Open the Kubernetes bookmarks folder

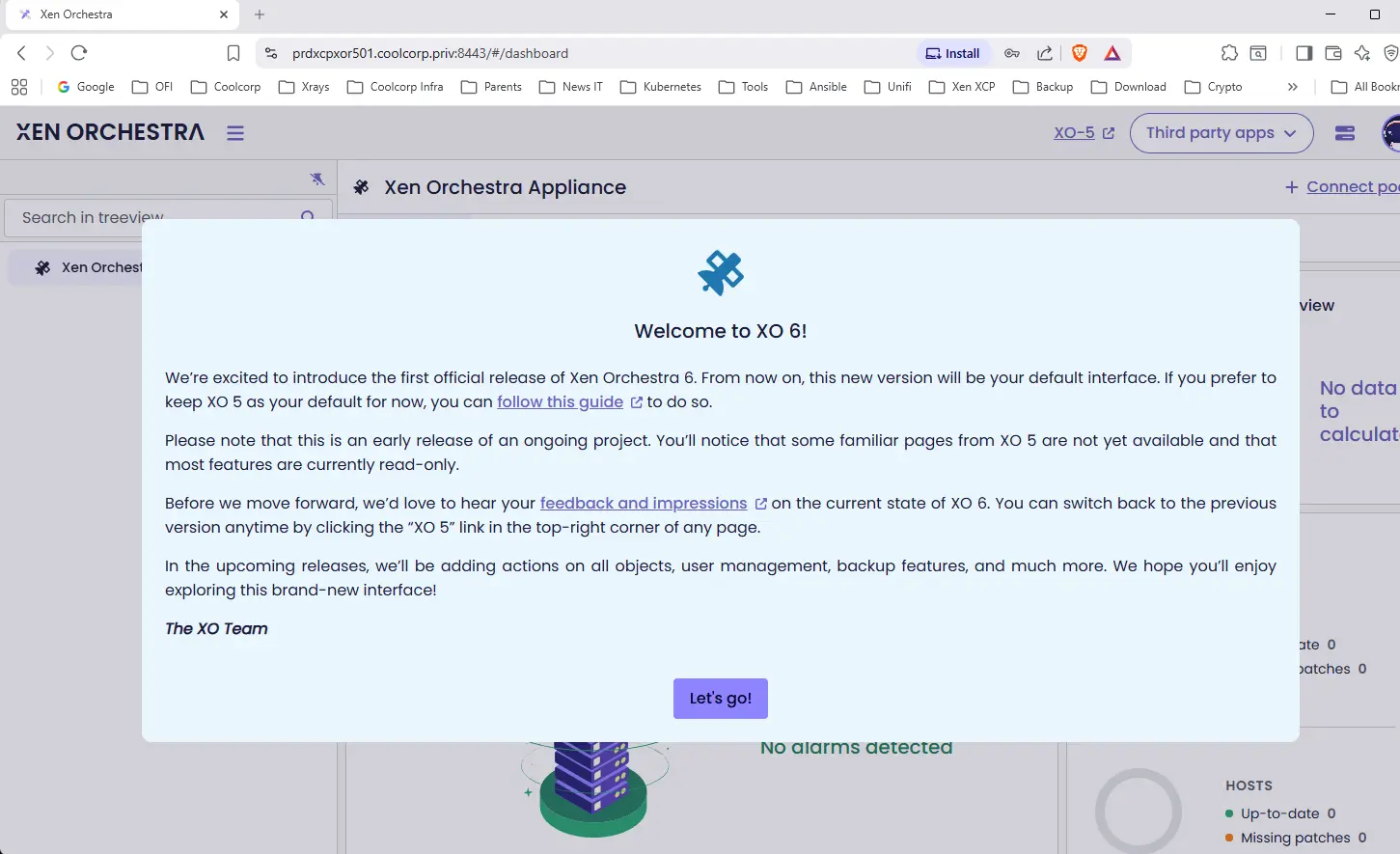pyautogui.click(x=661, y=87)
